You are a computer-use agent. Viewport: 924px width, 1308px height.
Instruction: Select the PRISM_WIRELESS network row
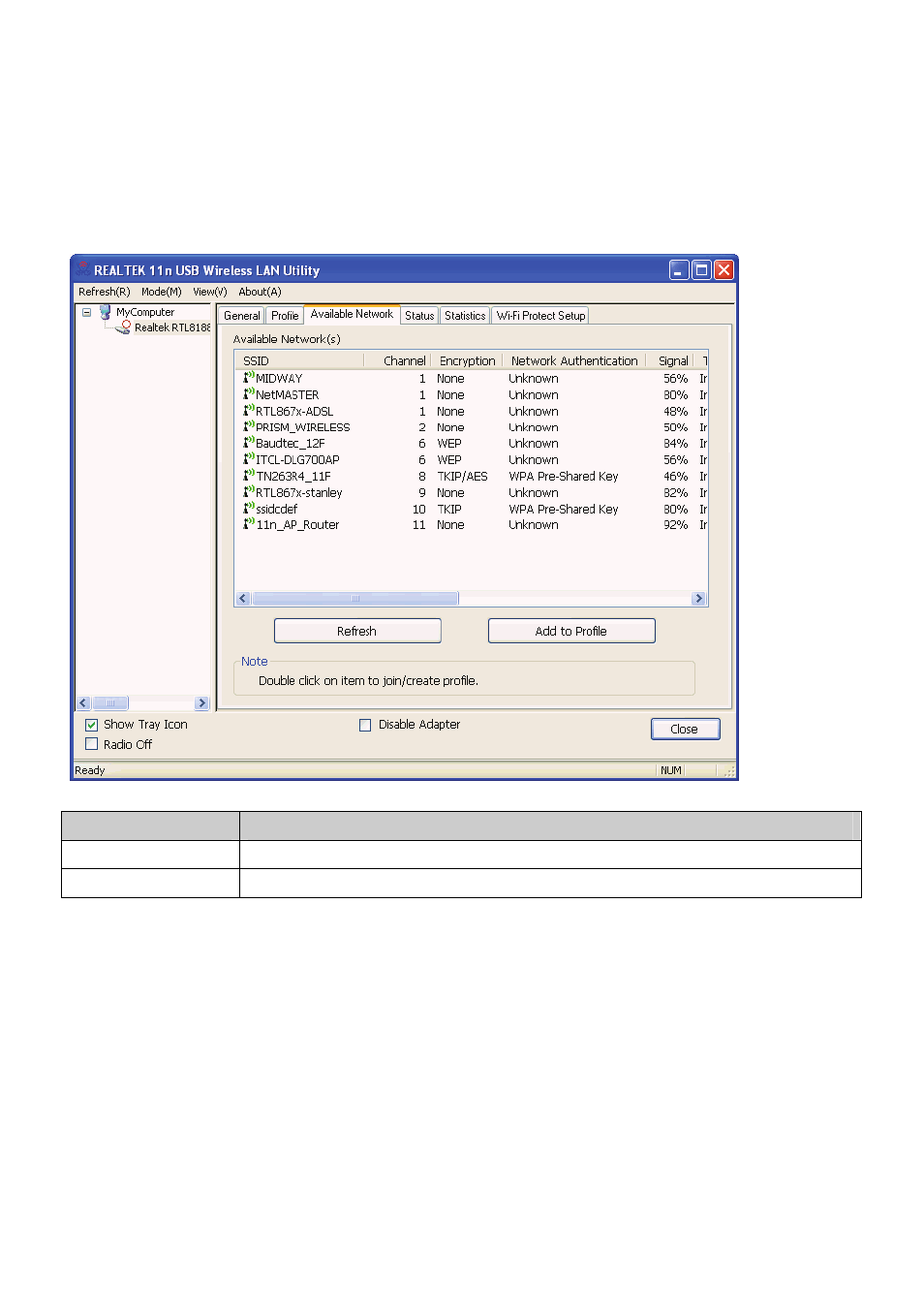tap(472, 427)
